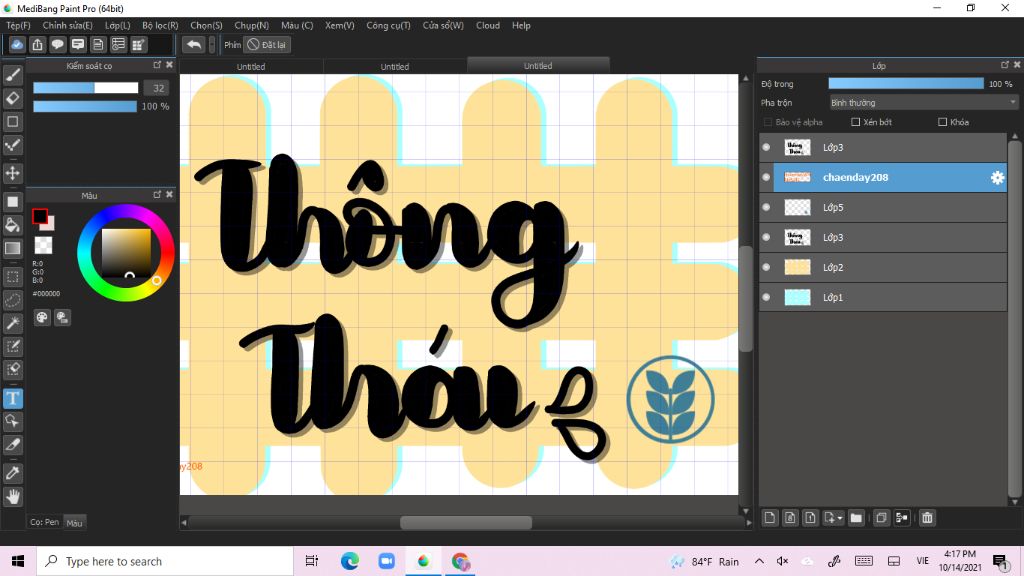This screenshot has height=576, width=1024.
Task: Add a new layer in Layers panel
Action: coord(770,518)
